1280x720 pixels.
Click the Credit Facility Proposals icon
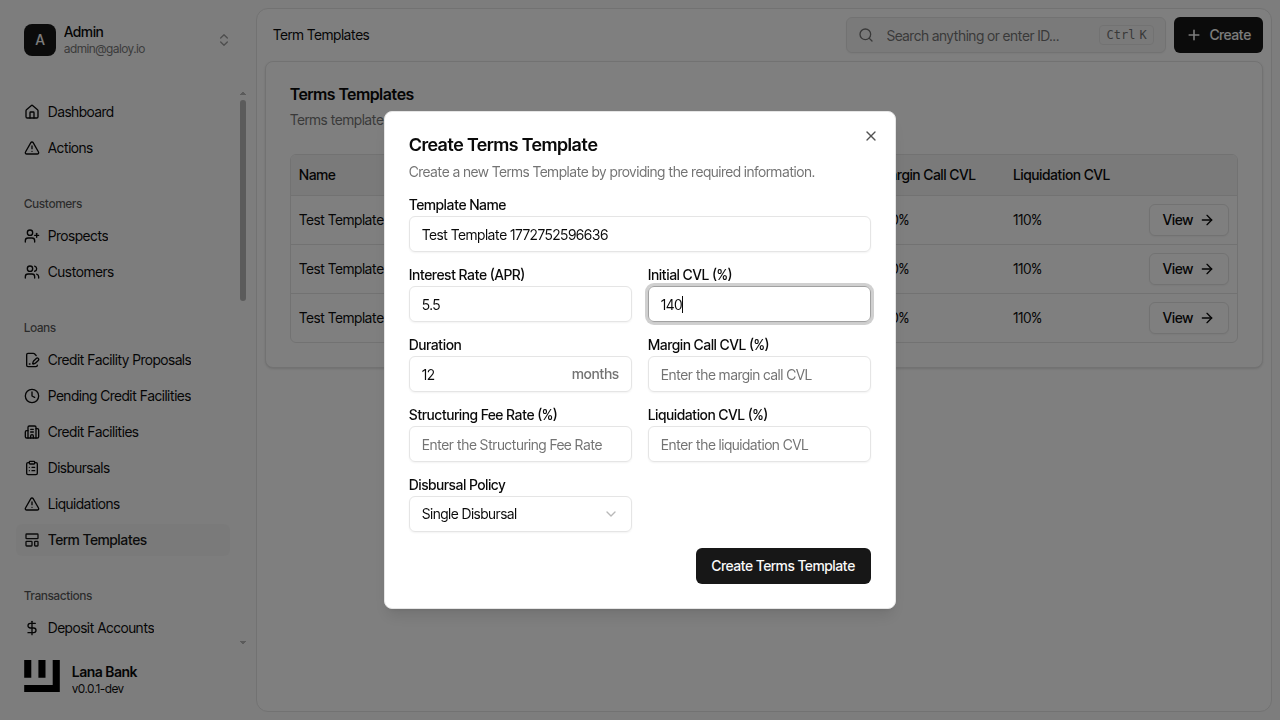(32, 360)
